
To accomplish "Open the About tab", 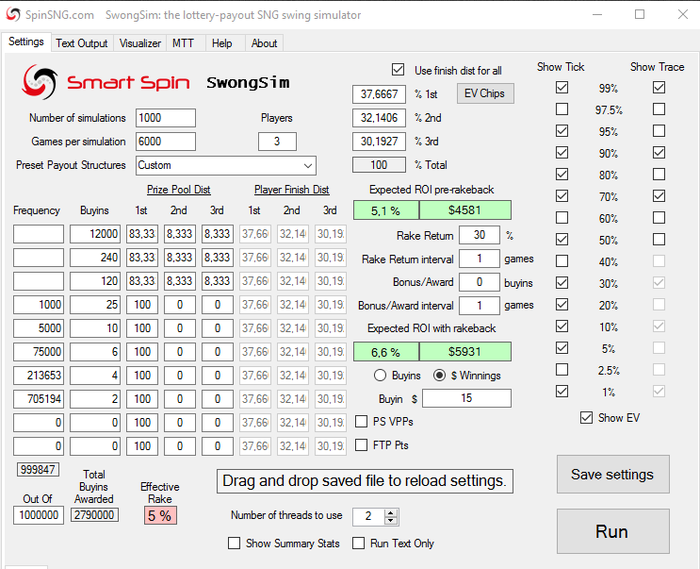I will [264, 43].
